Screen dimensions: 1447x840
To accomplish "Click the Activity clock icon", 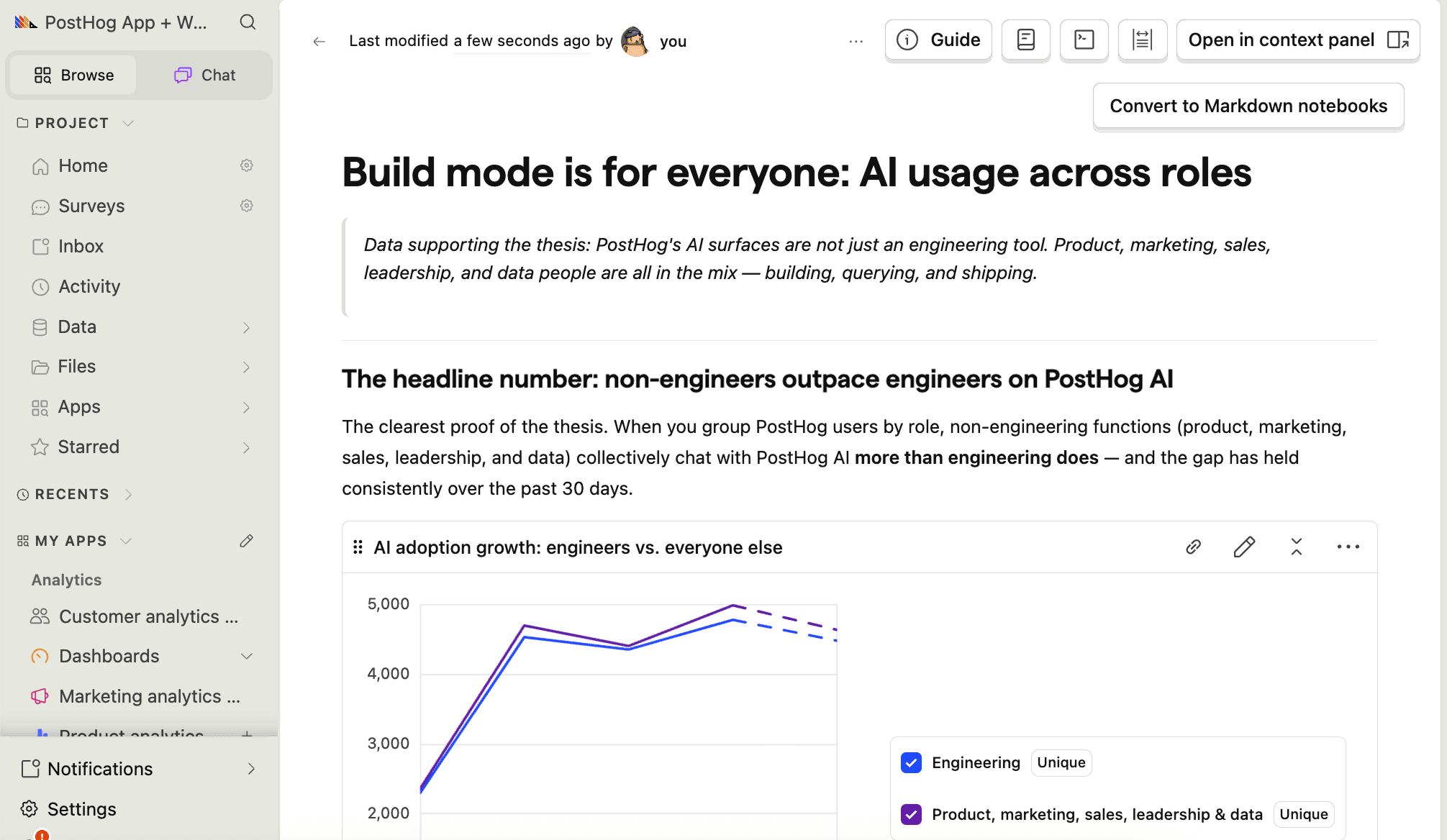I will point(40,287).
